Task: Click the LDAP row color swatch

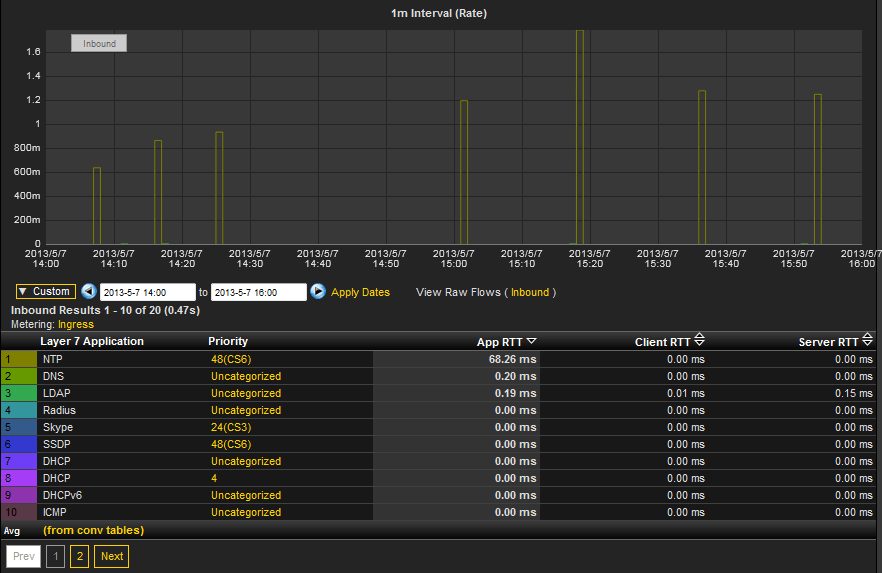Action: click(19, 393)
